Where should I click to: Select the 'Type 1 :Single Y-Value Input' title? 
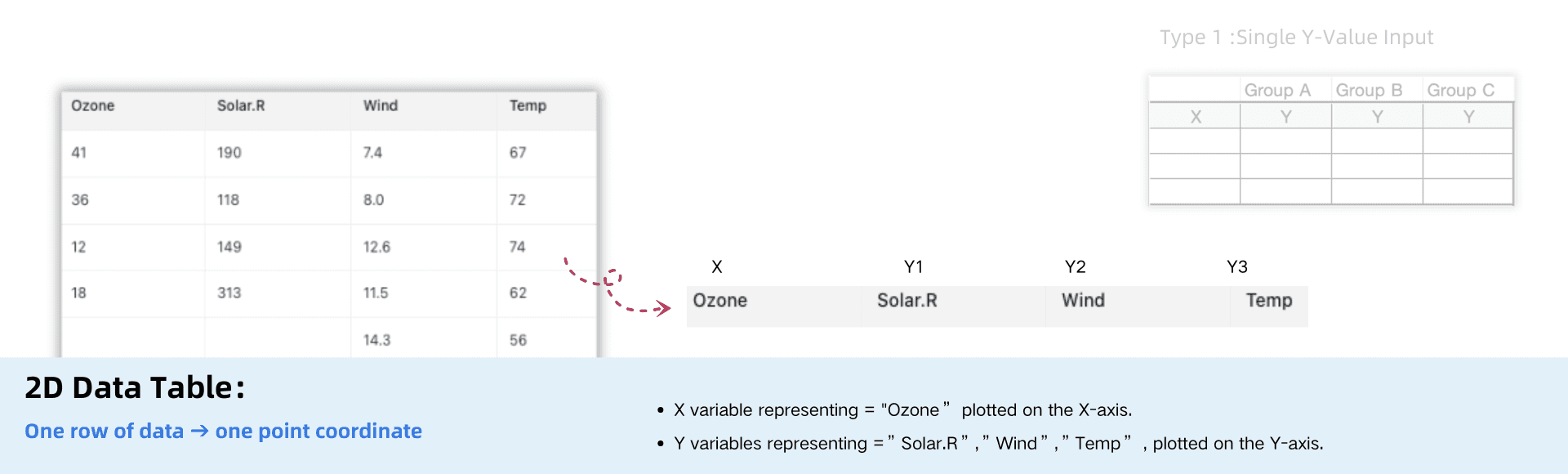(x=1296, y=38)
